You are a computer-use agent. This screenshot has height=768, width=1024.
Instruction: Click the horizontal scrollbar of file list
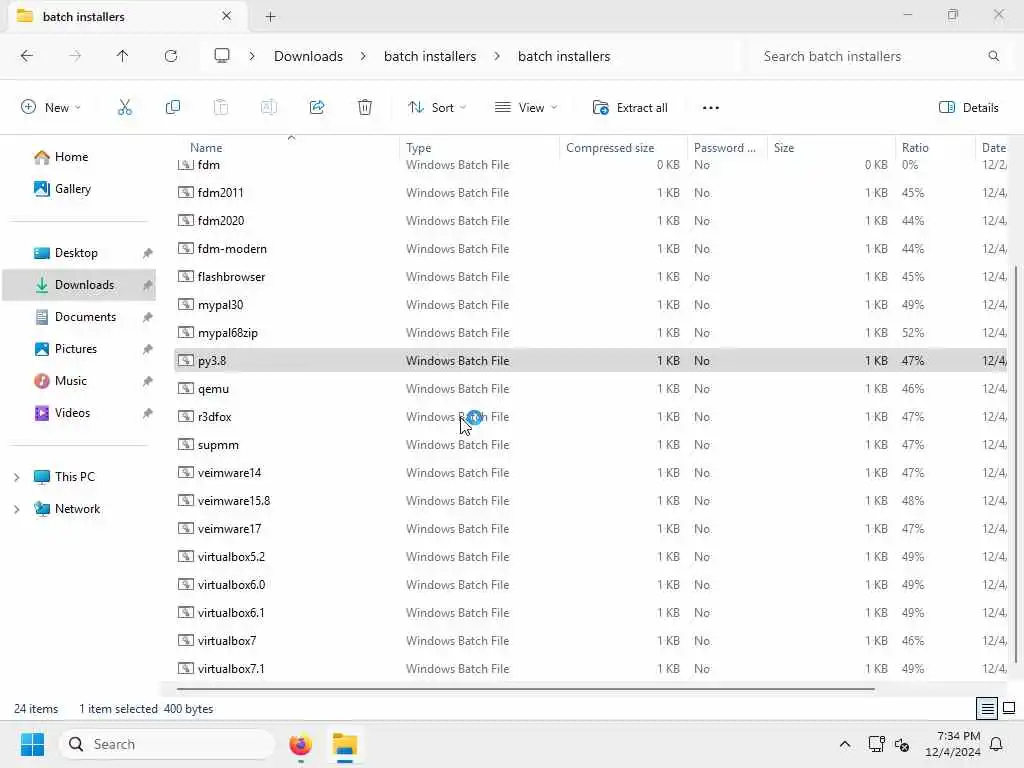(x=525, y=688)
